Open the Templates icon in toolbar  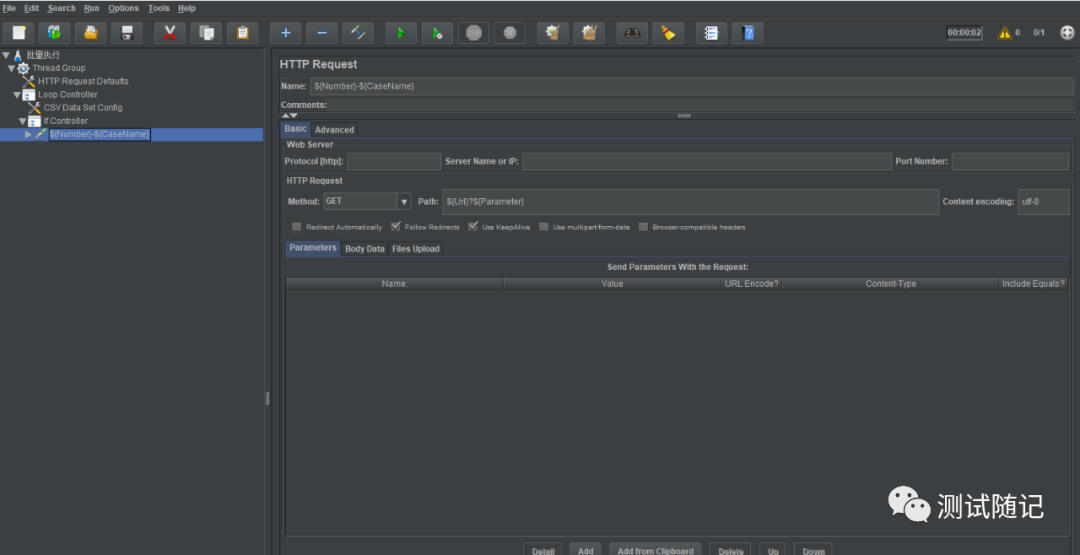(x=54, y=32)
